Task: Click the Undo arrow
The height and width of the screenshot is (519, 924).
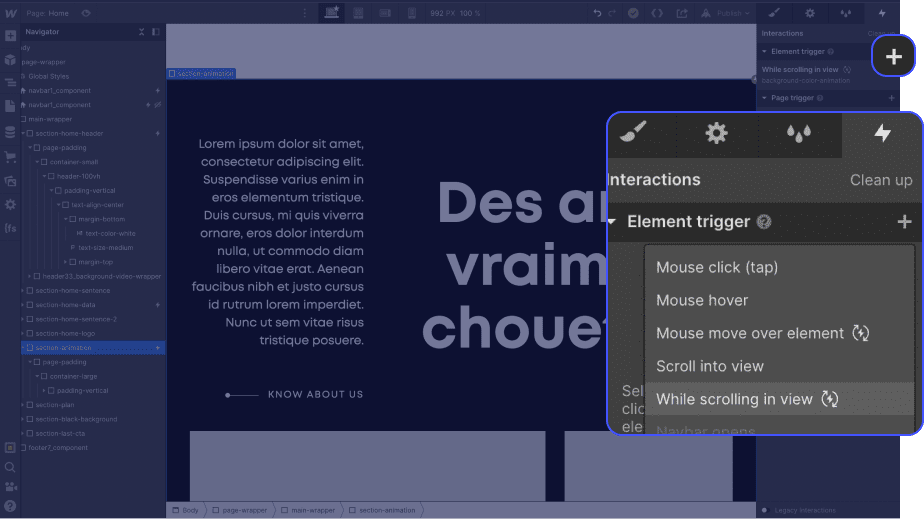Action: pyautogui.click(x=597, y=13)
